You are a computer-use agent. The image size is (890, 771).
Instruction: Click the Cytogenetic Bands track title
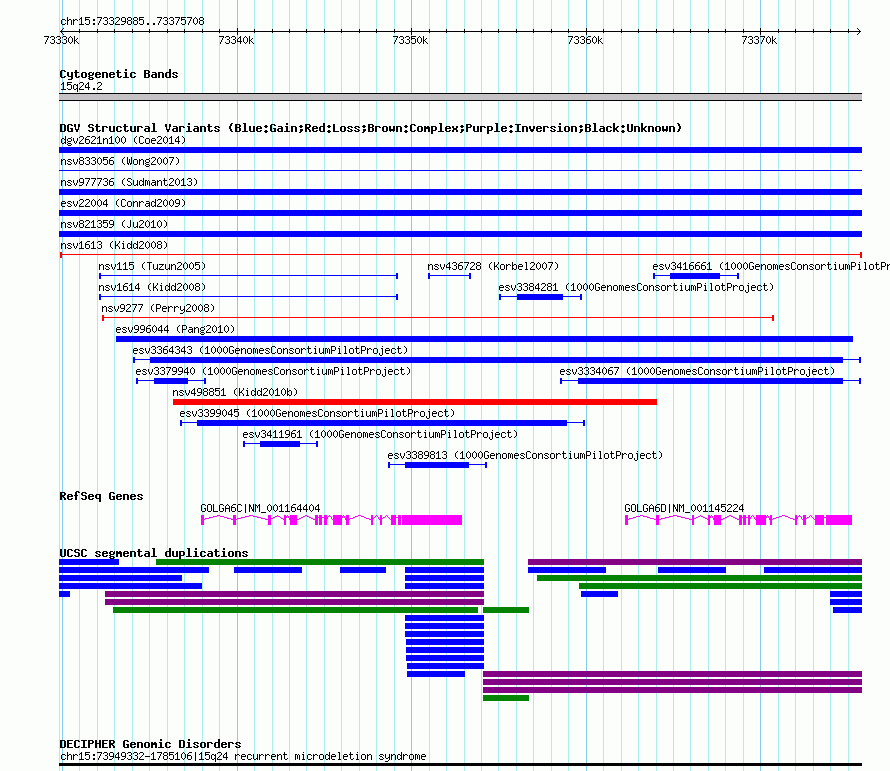point(119,74)
